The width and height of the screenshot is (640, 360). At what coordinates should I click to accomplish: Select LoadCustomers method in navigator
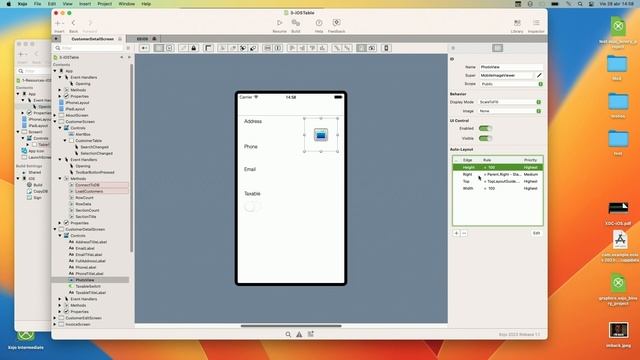[89, 191]
